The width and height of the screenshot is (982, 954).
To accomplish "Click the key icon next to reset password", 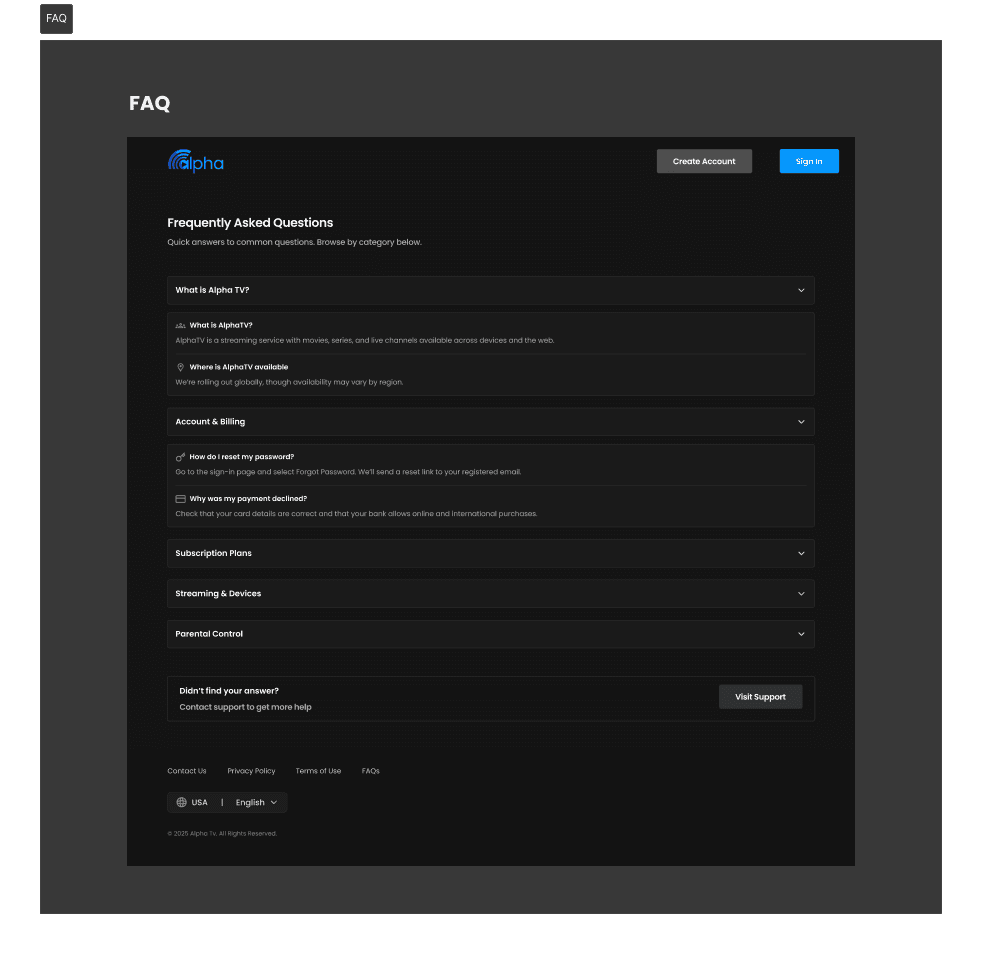I will [x=180, y=457].
